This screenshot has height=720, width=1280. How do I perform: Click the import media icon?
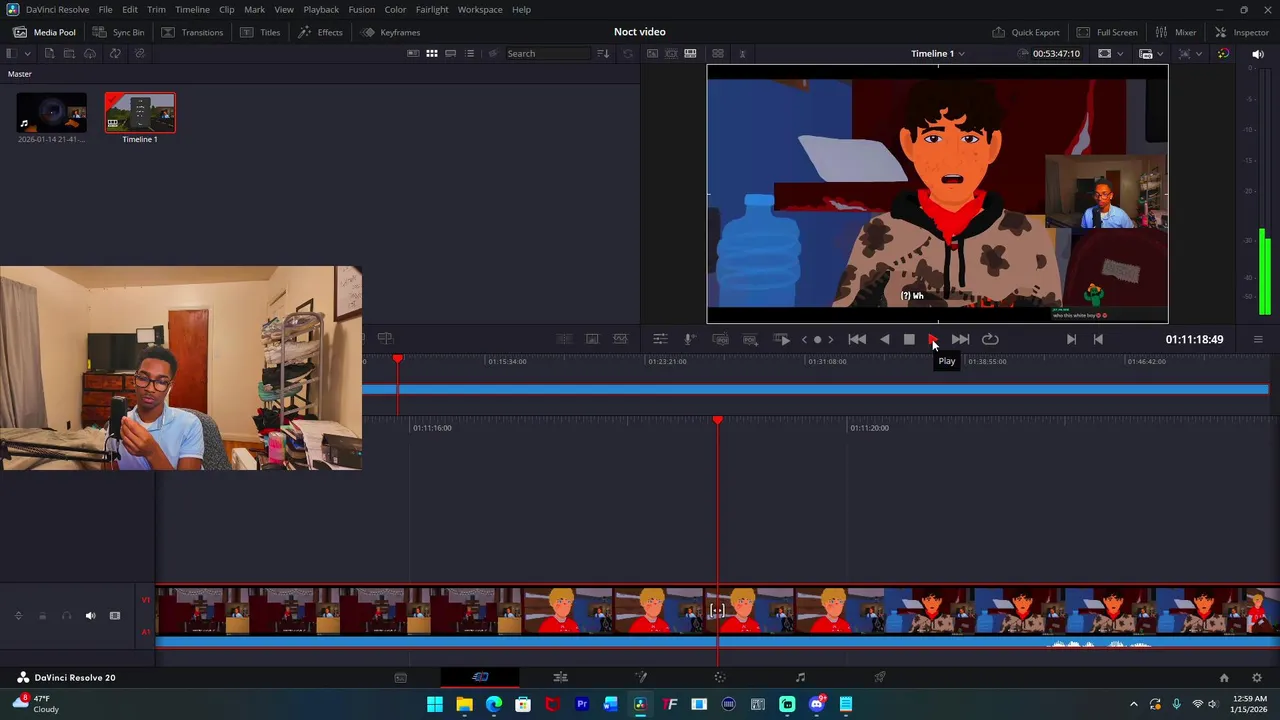click(48, 53)
